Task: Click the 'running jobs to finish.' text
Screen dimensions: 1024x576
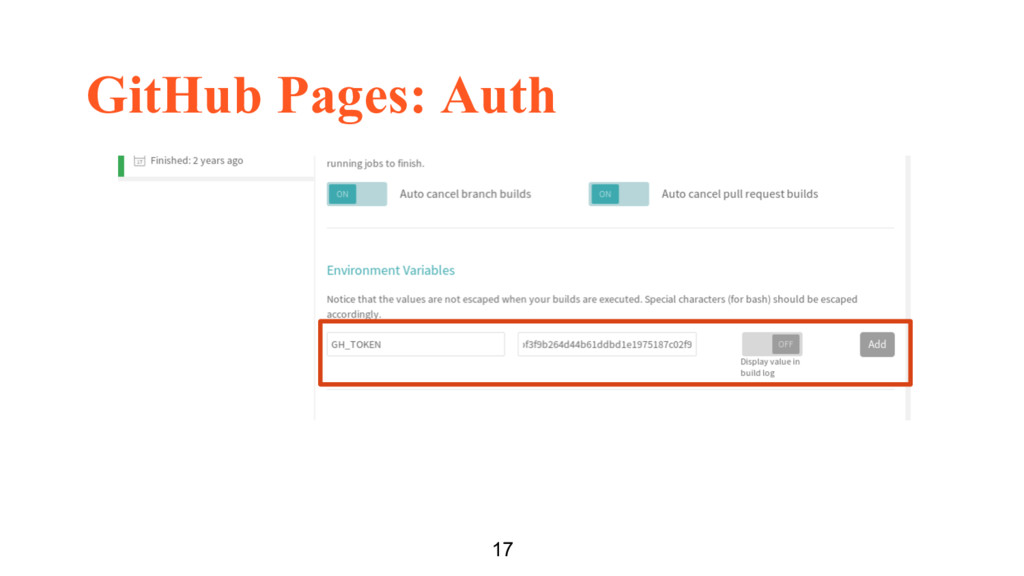Action: [x=376, y=163]
